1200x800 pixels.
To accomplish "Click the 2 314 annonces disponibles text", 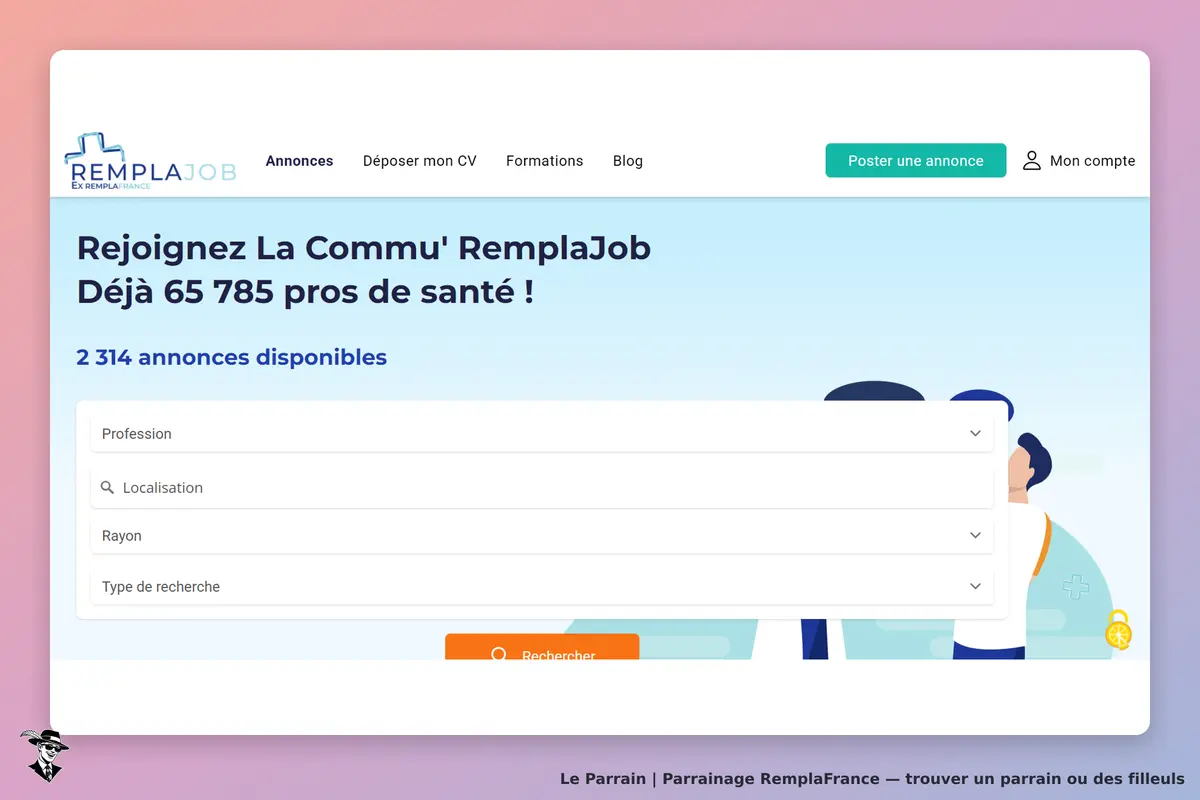I will click(x=232, y=357).
